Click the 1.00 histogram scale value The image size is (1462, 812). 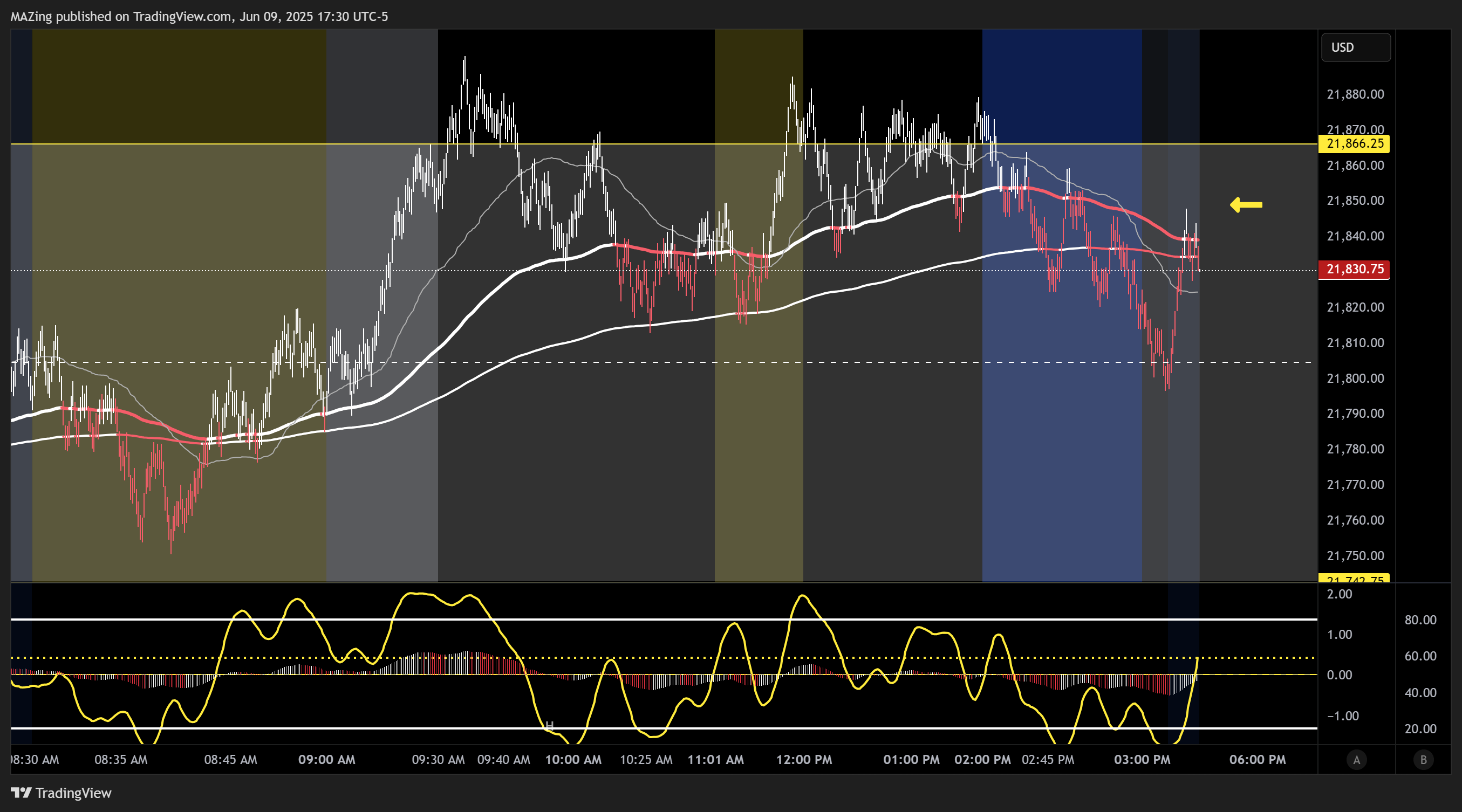pyautogui.click(x=1340, y=635)
